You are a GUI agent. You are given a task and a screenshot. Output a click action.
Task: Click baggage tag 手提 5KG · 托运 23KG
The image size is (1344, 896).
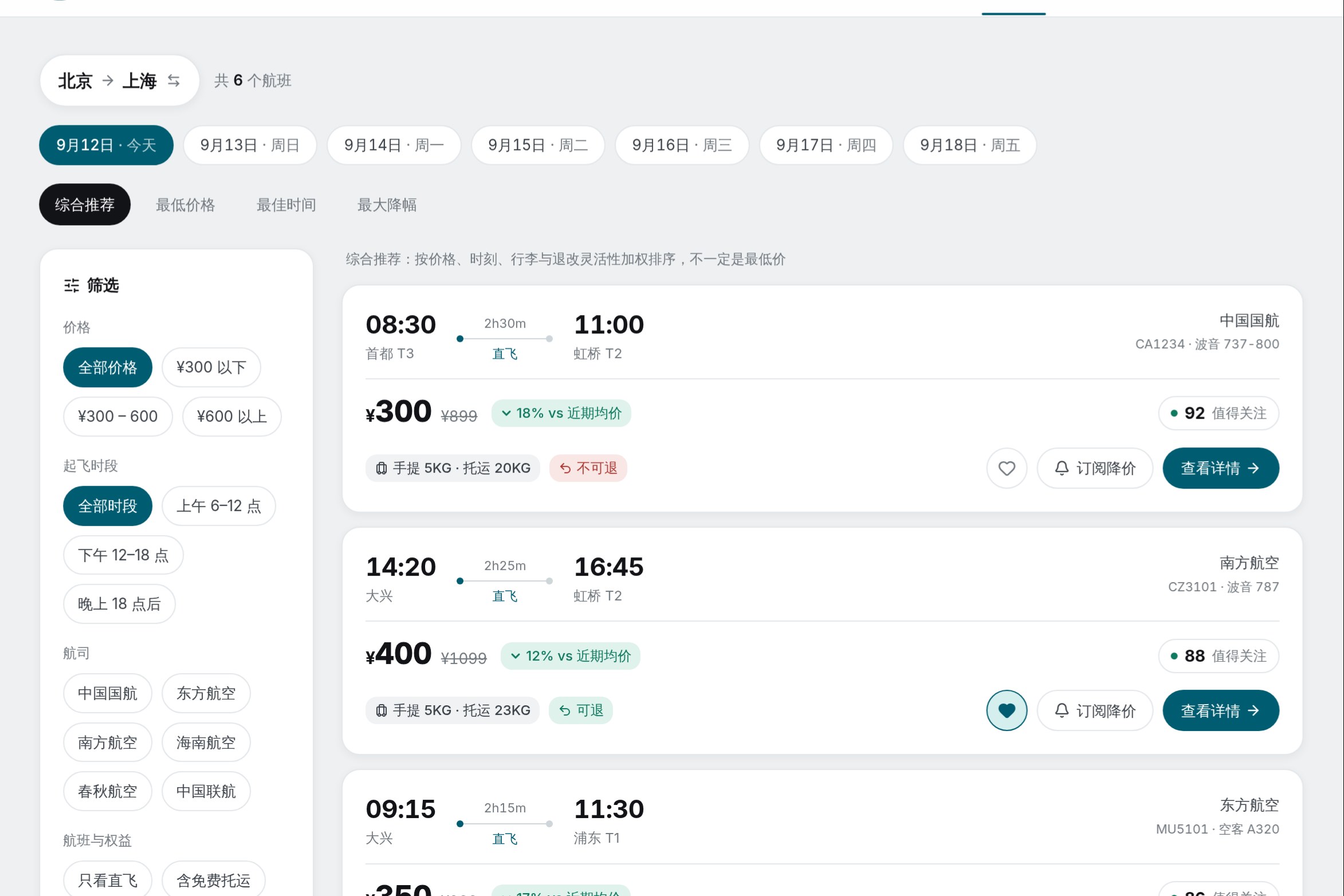pos(453,710)
